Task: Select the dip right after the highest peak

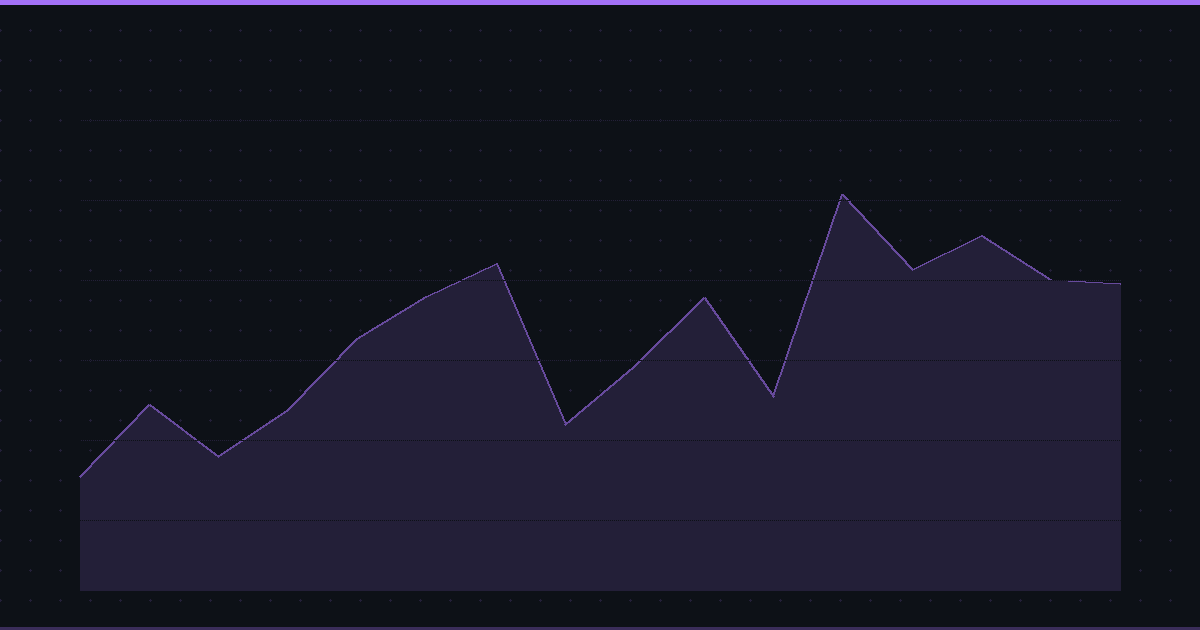Action: pos(912,270)
